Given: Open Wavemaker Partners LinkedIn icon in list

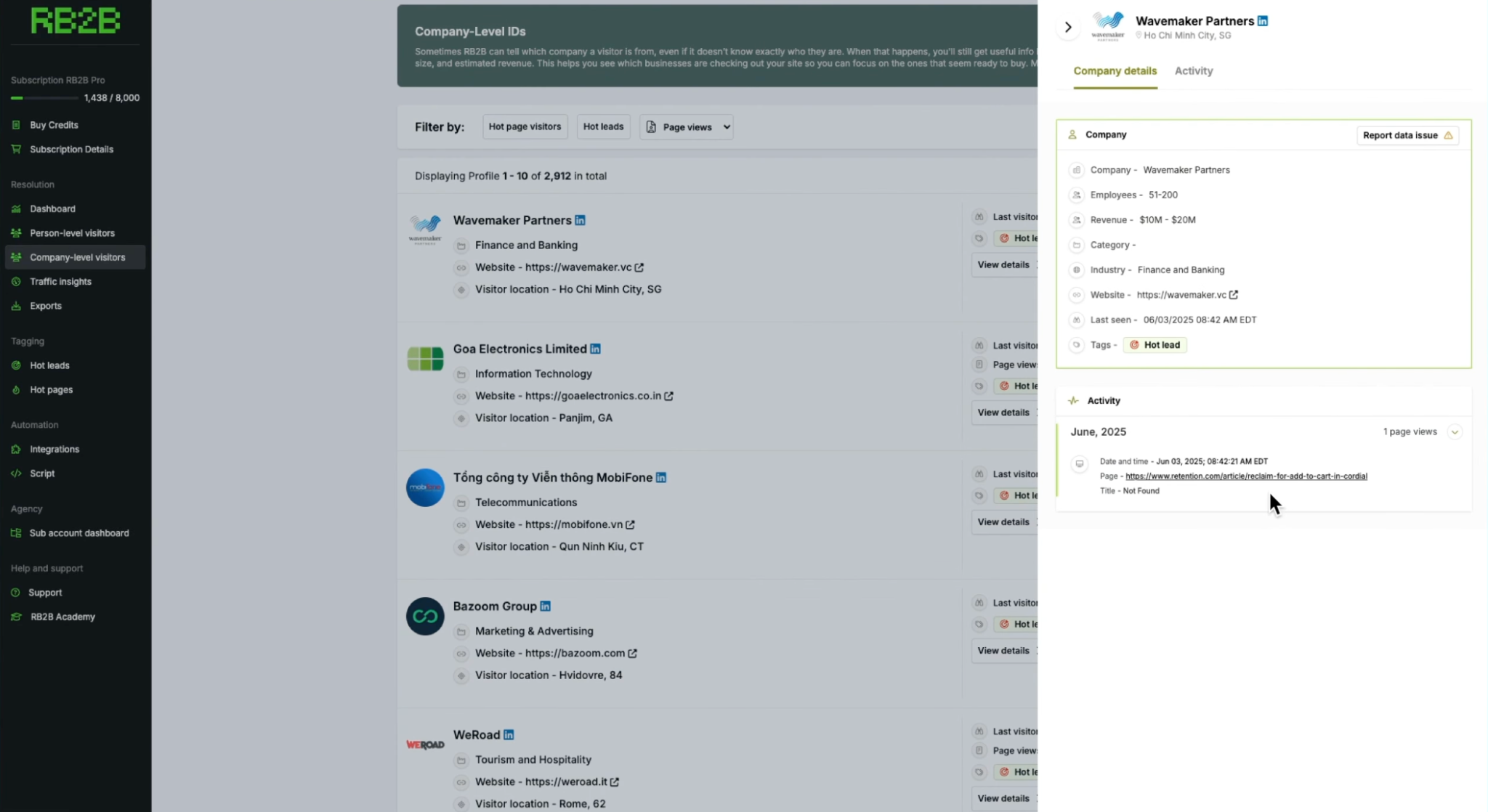Looking at the screenshot, I should click(580, 220).
